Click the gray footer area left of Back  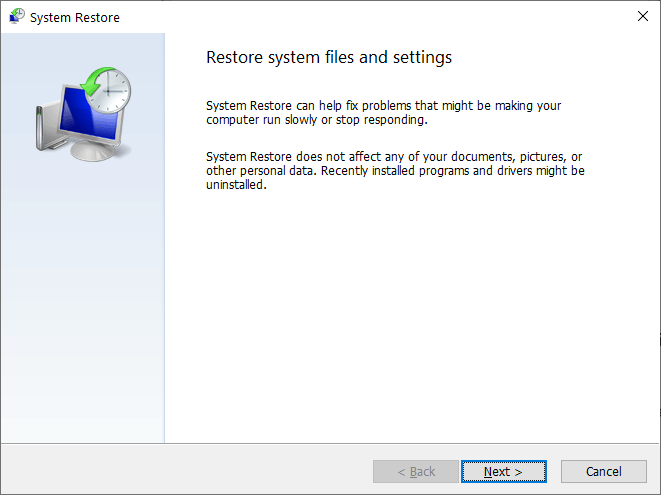coord(180,471)
